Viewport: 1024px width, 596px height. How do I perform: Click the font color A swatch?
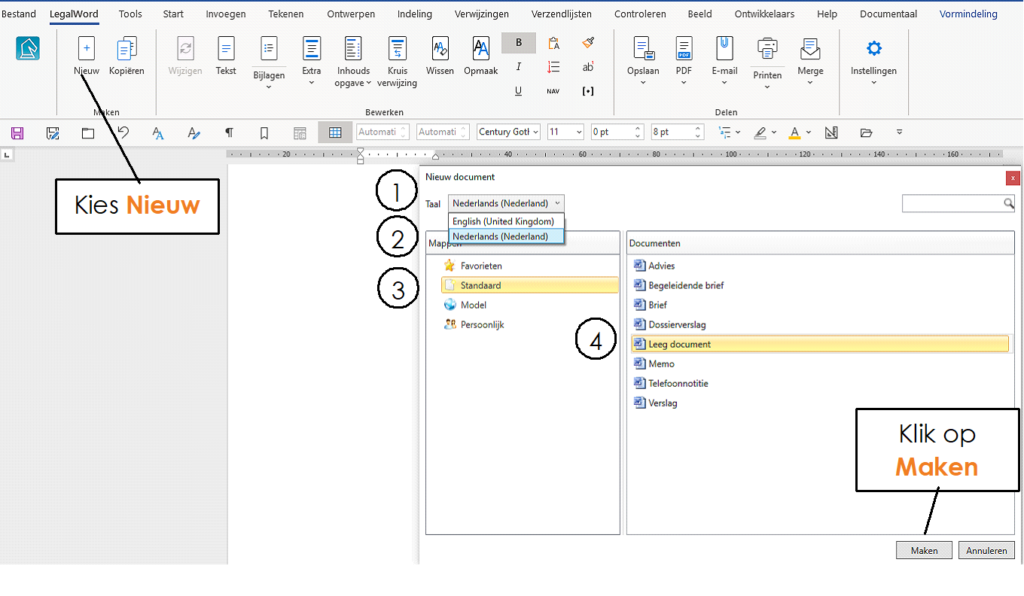[794, 133]
